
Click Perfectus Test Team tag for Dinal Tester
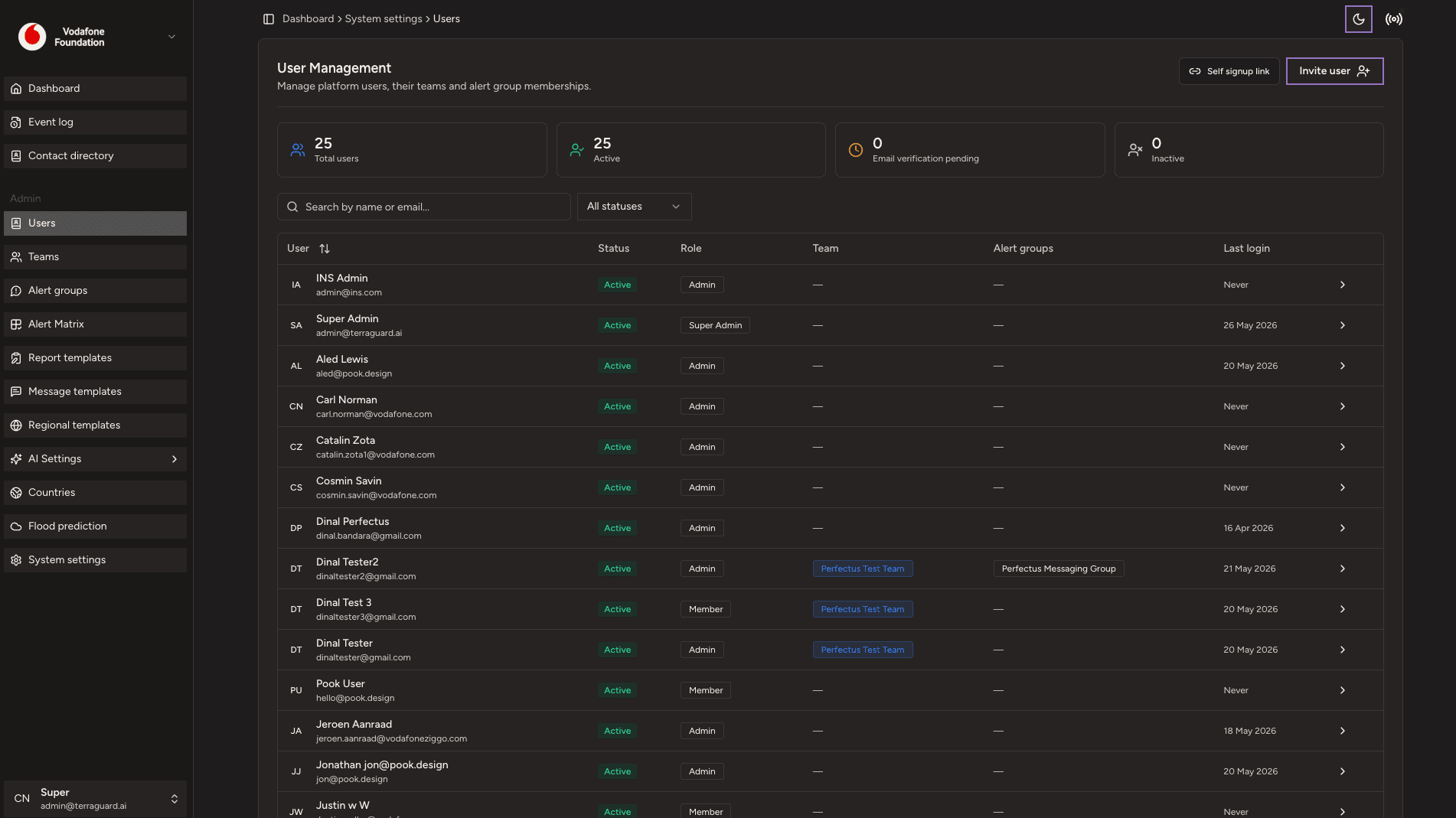click(x=863, y=650)
